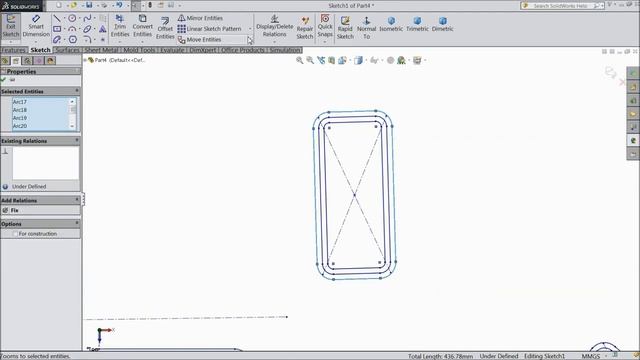640x360 pixels.
Task: Click Linear Sketch Pattern
Action: pyautogui.click(x=209, y=29)
